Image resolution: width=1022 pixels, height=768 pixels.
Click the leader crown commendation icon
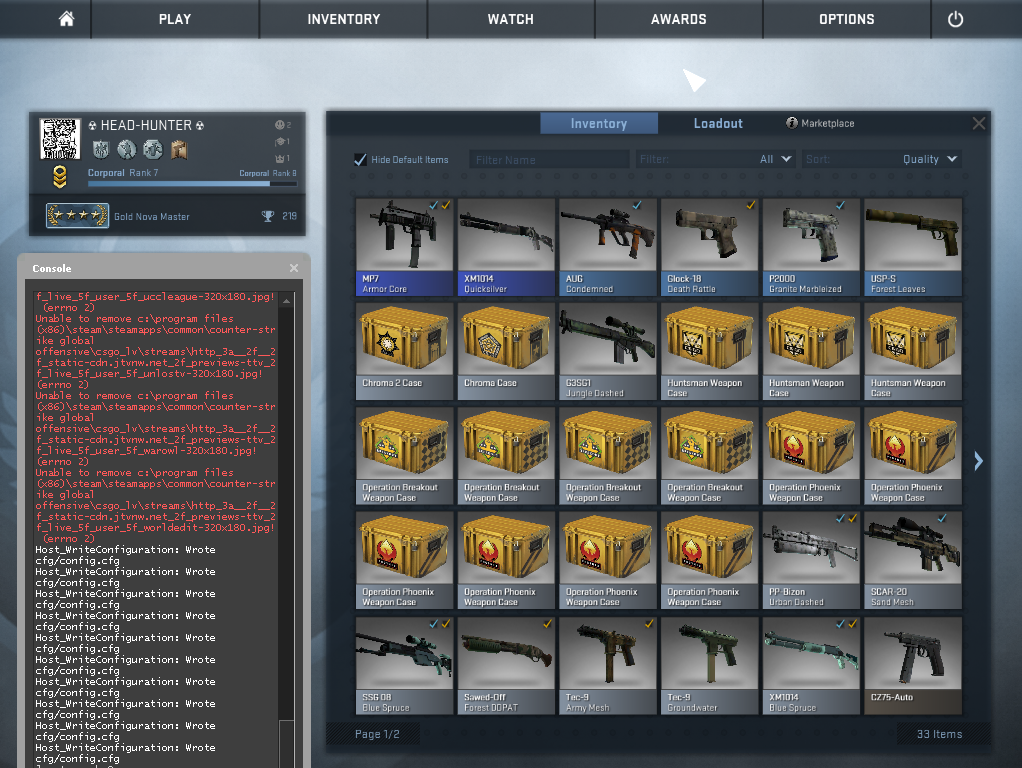click(x=280, y=158)
